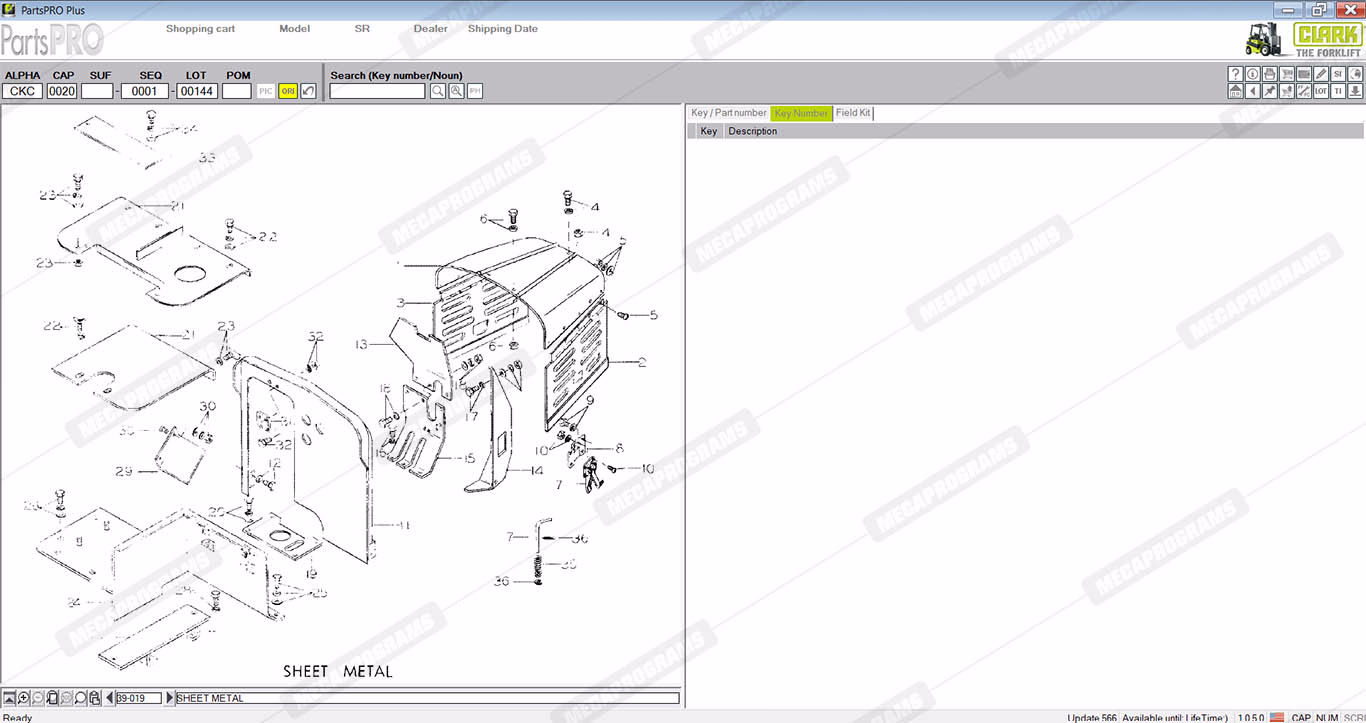Switch to the Key / Part number tab

728,113
